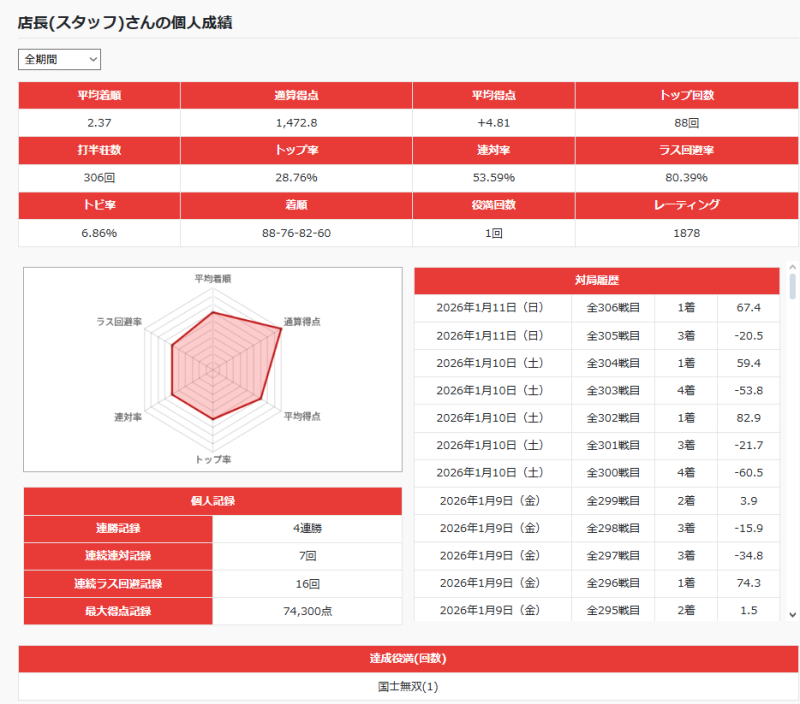This screenshot has height=704, width=800.
Task: Select the 全302戦目 match row
Action: pyautogui.click(x=596, y=417)
